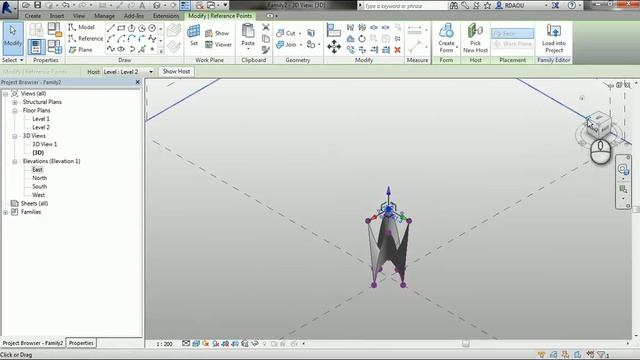Expand the Families node

tap(6, 212)
